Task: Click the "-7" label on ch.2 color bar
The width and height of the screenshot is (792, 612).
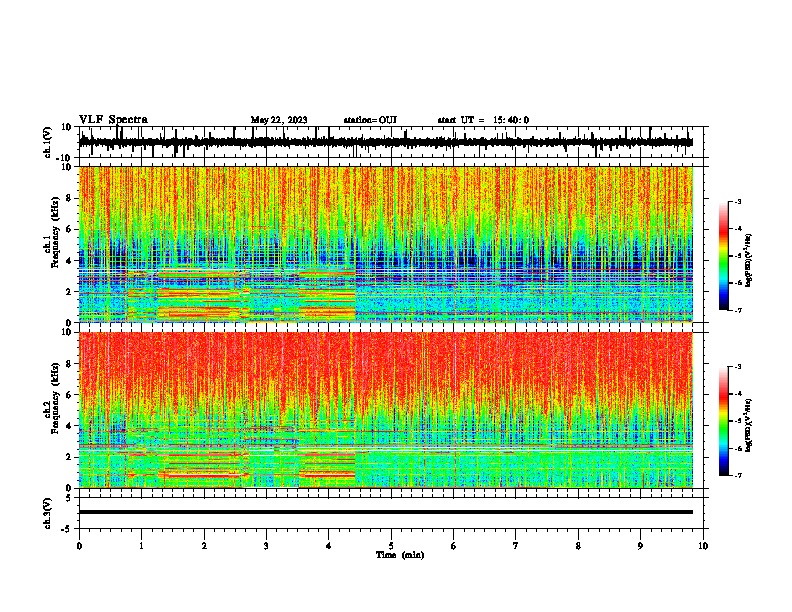Action: pos(738,476)
